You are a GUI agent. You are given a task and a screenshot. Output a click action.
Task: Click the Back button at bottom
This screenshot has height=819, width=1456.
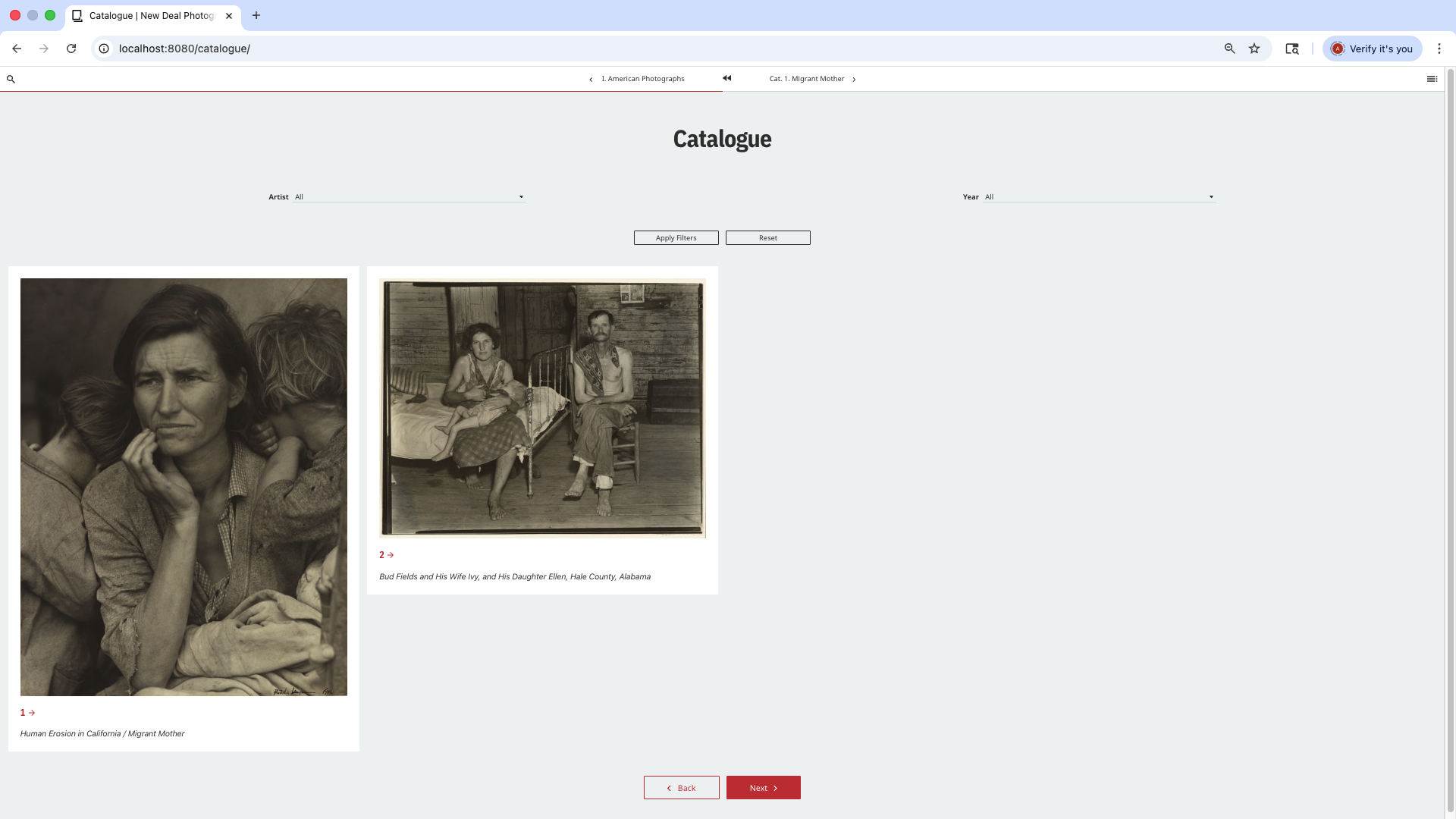[x=681, y=788]
